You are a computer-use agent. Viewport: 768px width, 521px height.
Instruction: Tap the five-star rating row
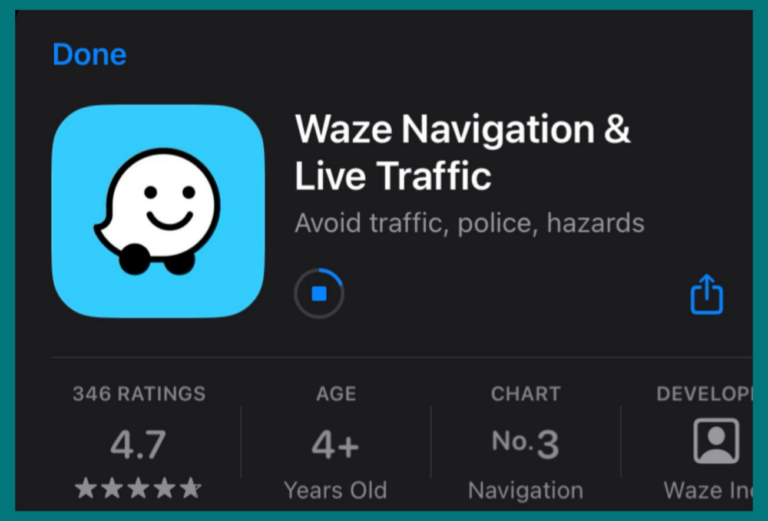138,488
